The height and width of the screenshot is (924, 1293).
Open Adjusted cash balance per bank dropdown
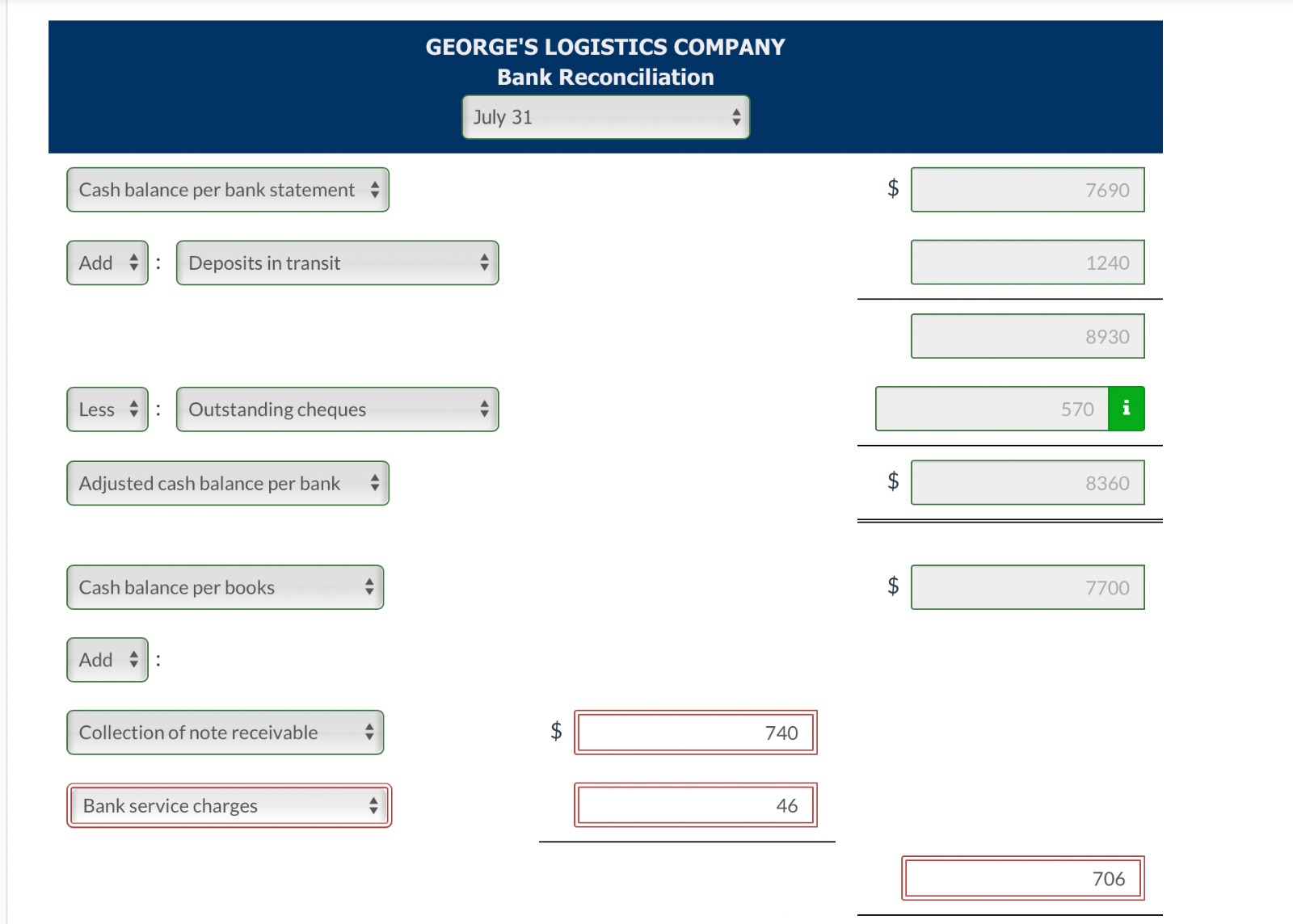click(227, 483)
